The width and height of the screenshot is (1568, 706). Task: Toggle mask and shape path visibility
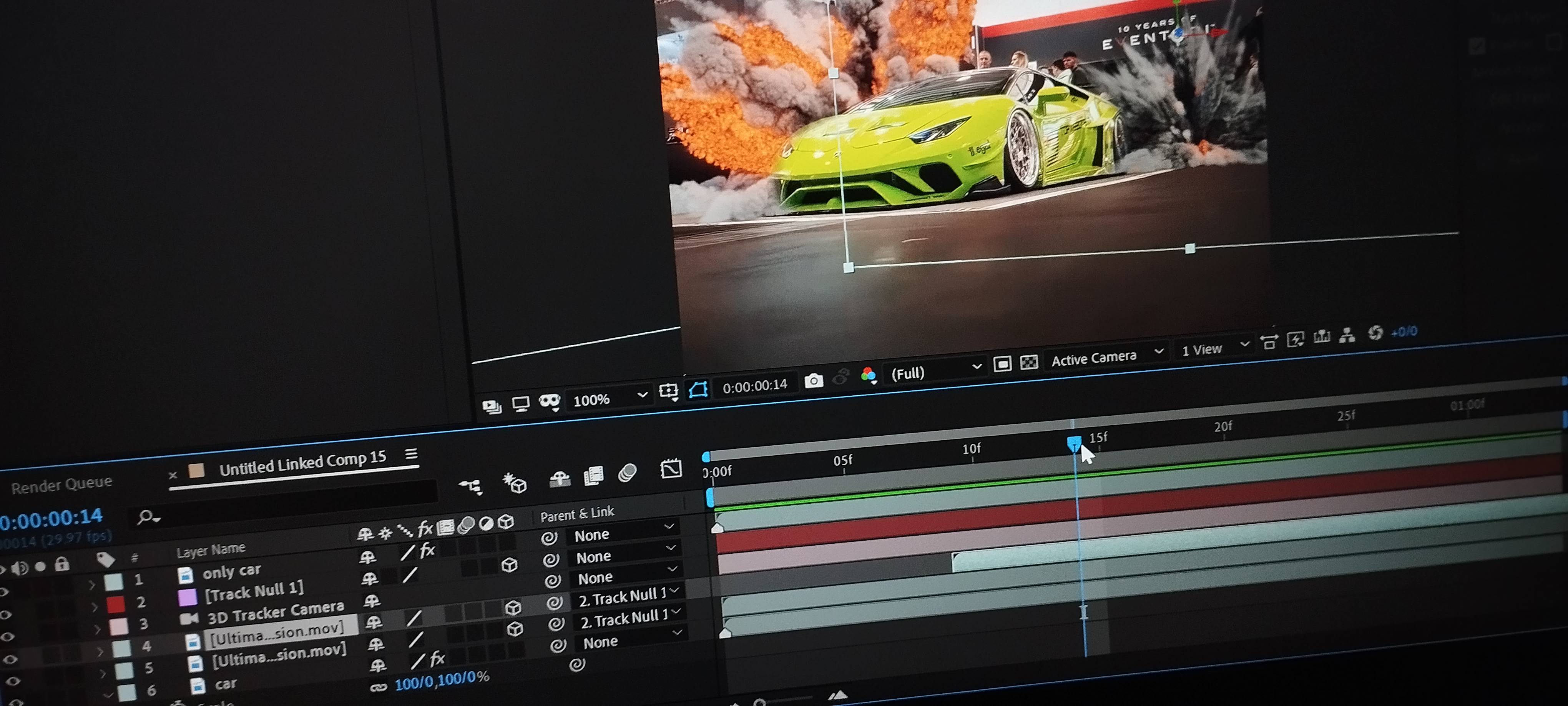698,390
